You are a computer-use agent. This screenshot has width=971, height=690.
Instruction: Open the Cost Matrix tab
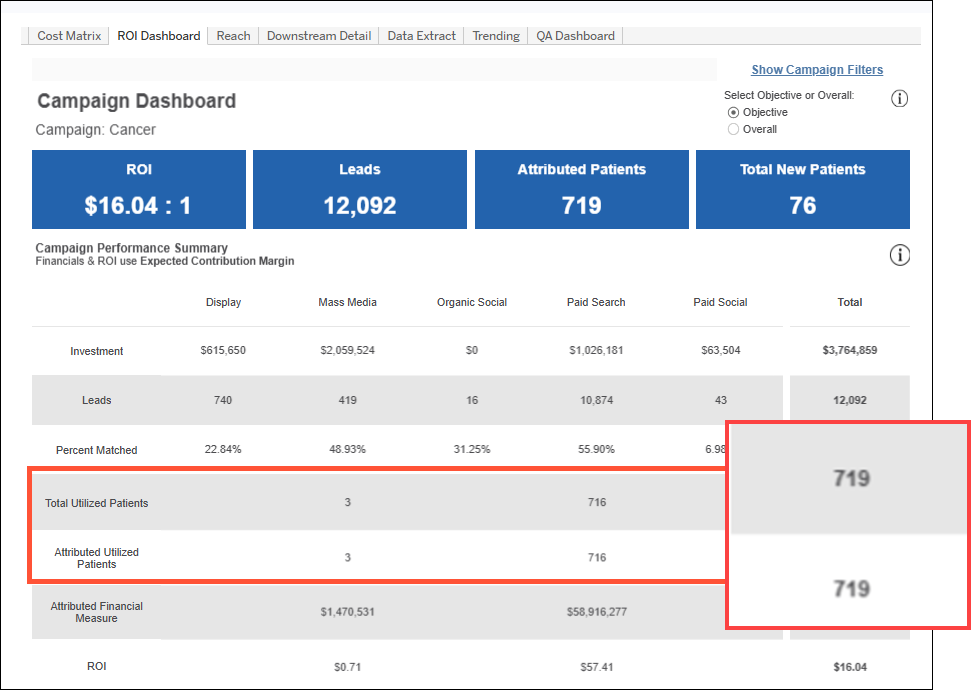(x=69, y=36)
